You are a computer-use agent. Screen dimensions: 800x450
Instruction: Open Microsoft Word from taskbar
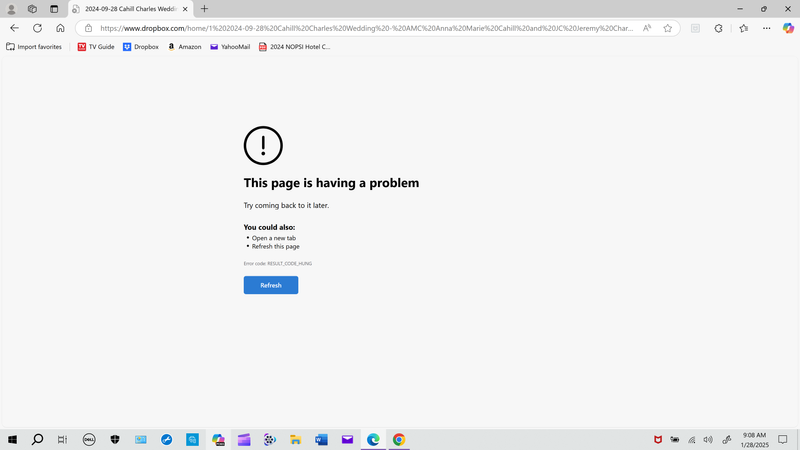pyautogui.click(x=321, y=439)
